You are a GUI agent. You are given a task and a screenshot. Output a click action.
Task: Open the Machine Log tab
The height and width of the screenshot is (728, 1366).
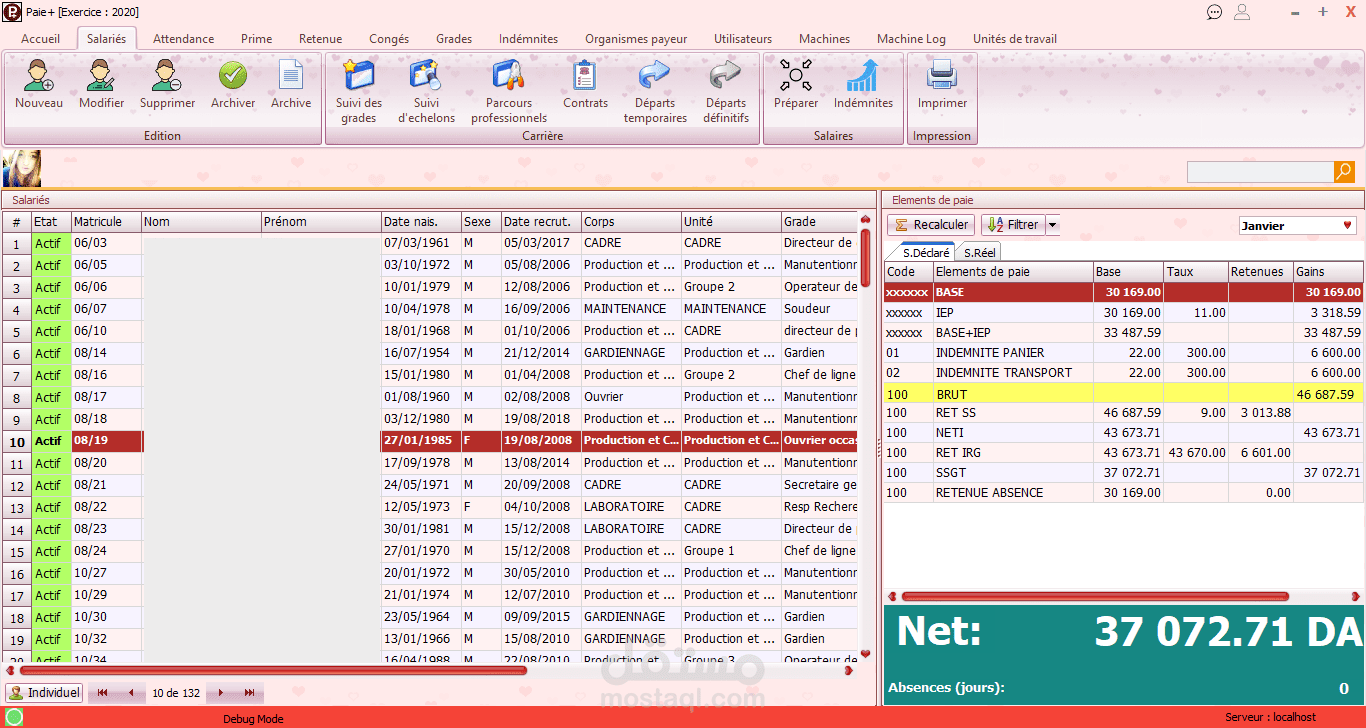(x=911, y=39)
